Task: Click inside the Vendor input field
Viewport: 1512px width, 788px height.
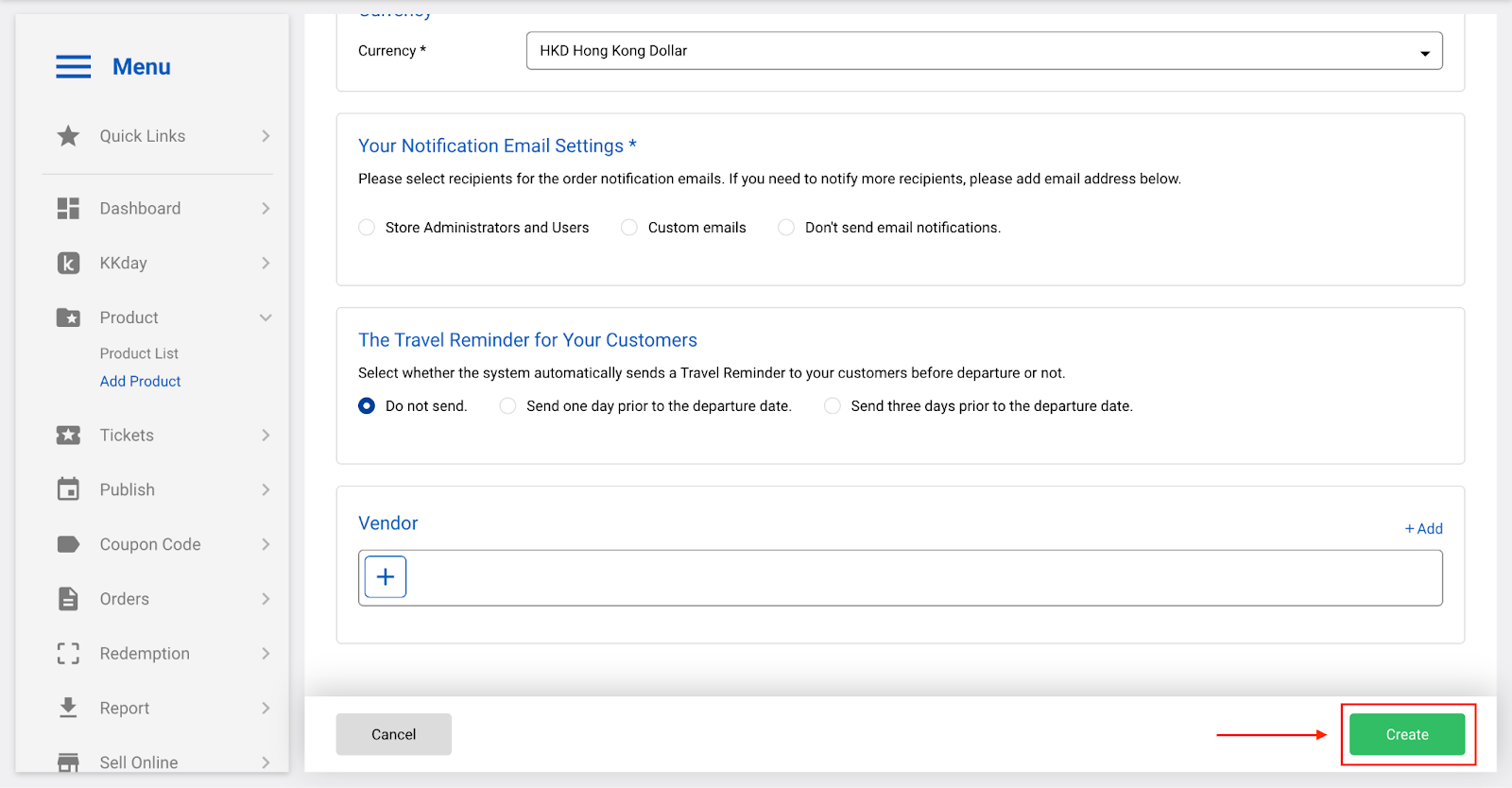Action: [x=901, y=577]
